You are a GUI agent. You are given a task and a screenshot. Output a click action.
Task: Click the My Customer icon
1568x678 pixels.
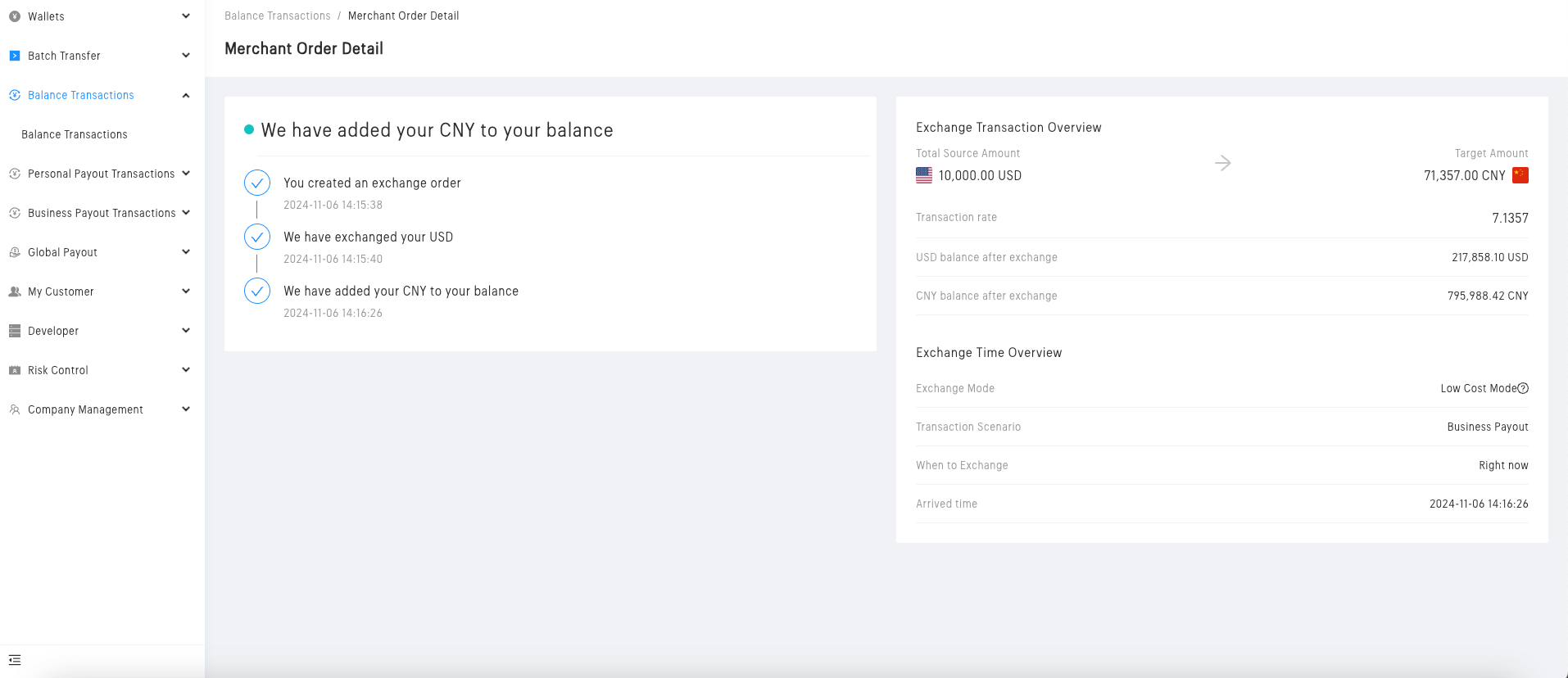[15, 292]
